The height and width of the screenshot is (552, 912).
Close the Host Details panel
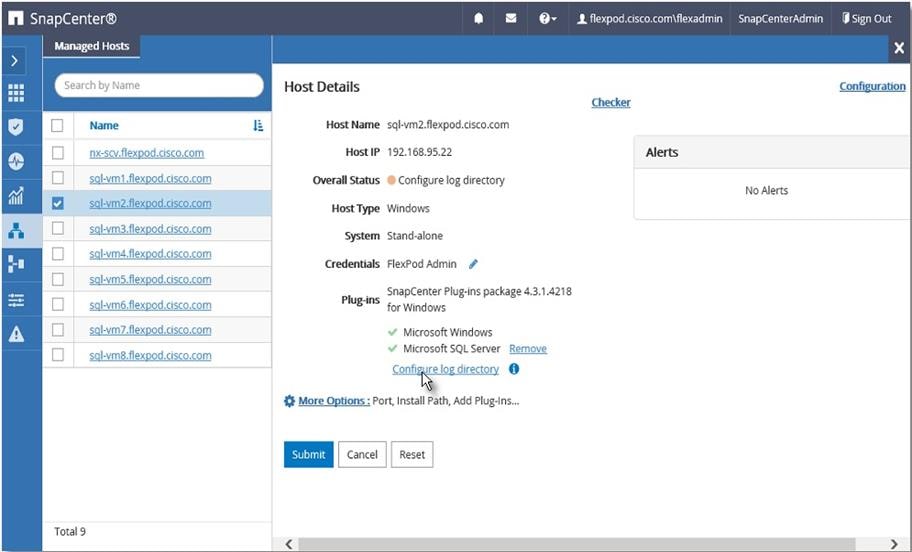tap(899, 48)
